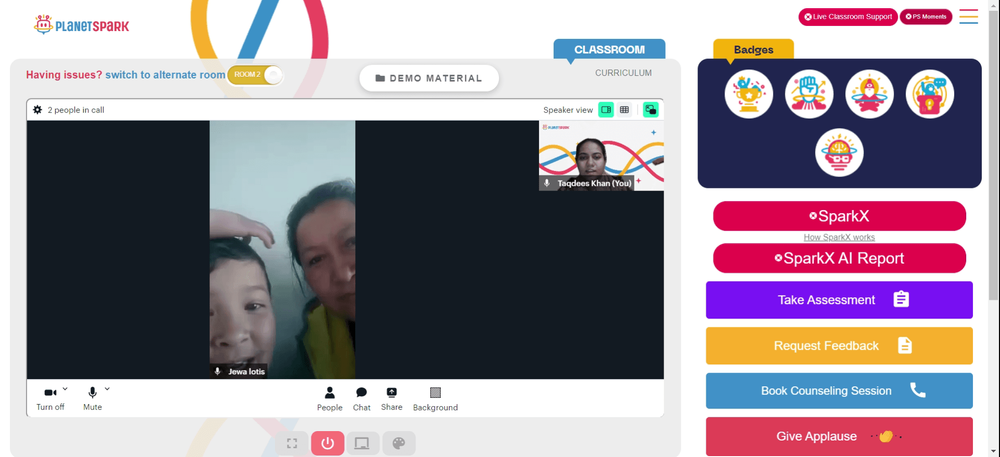
Task: Mute the microphone
Action: tap(92, 398)
